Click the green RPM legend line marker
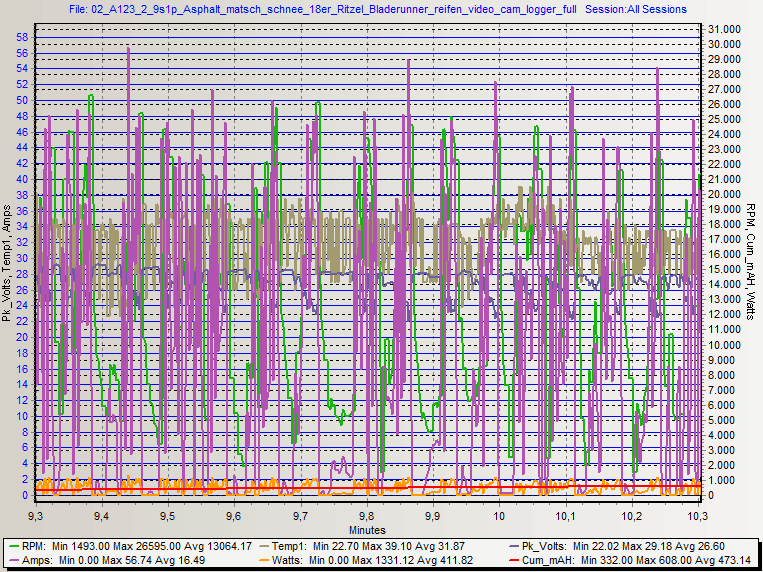This screenshot has width=763, height=572. (13, 545)
